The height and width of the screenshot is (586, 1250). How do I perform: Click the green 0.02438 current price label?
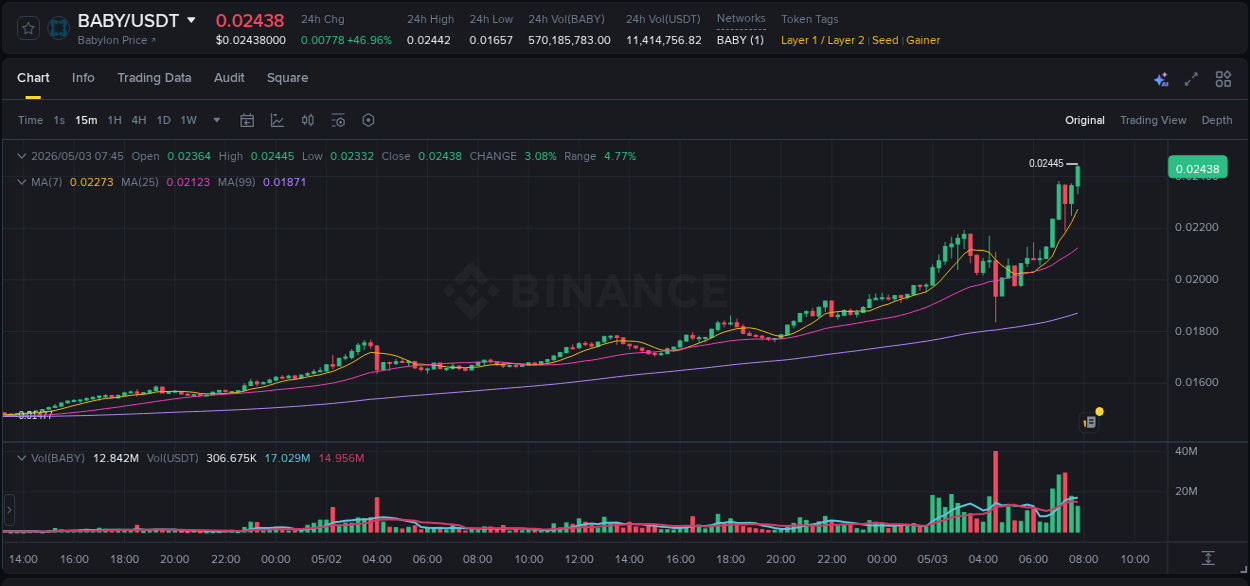(1197, 168)
